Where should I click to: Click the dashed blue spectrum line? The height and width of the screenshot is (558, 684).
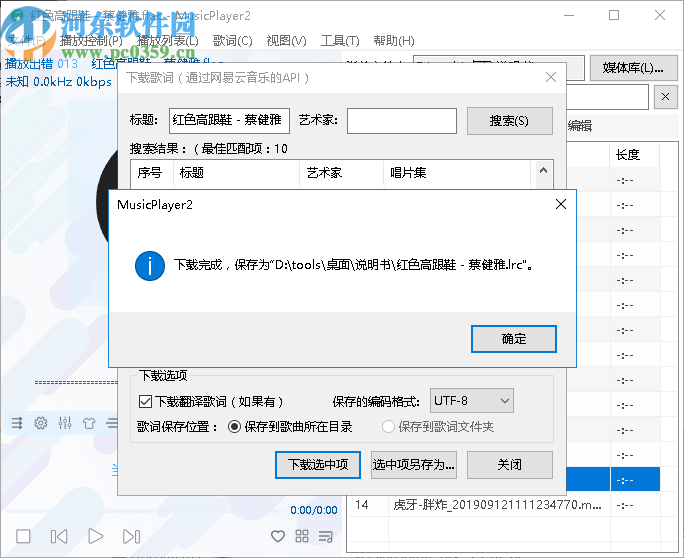pos(76,382)
